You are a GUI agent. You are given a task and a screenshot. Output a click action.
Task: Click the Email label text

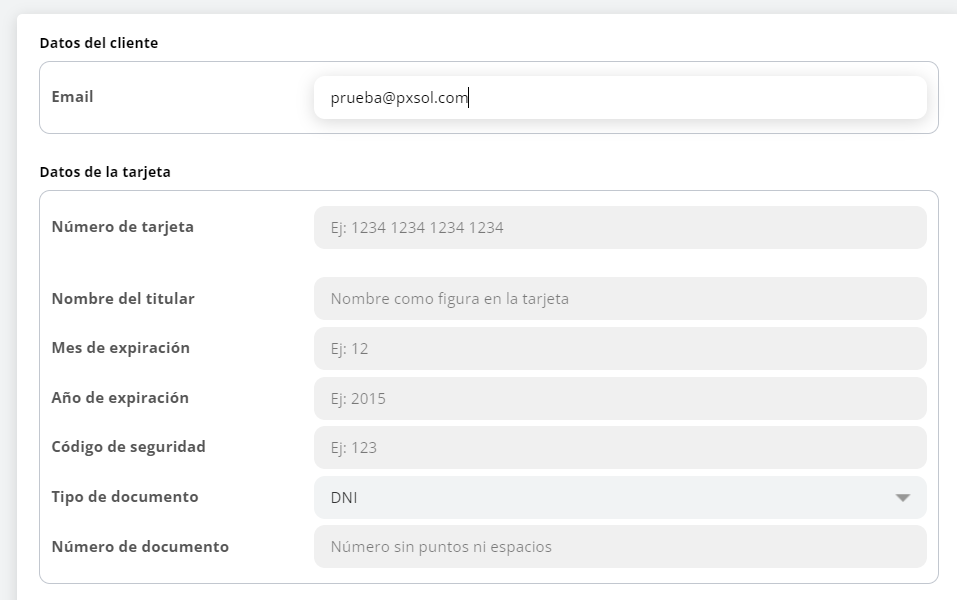coord(72,97)
